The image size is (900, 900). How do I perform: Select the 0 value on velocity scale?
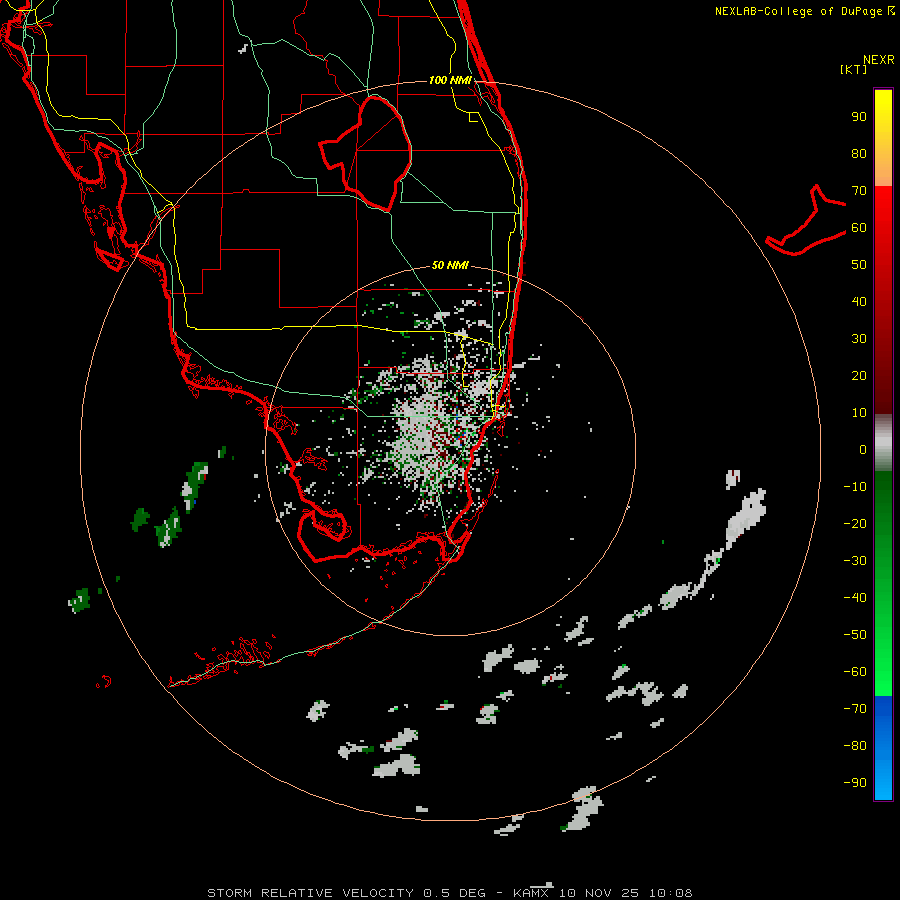point(863,450)
